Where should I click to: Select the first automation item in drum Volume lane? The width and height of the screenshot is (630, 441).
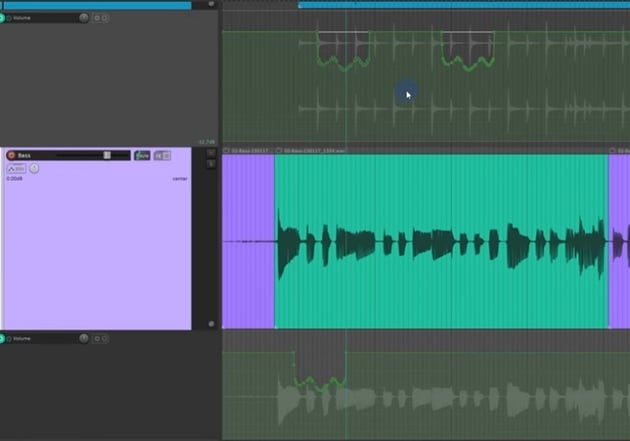click(x=344, y=50)
